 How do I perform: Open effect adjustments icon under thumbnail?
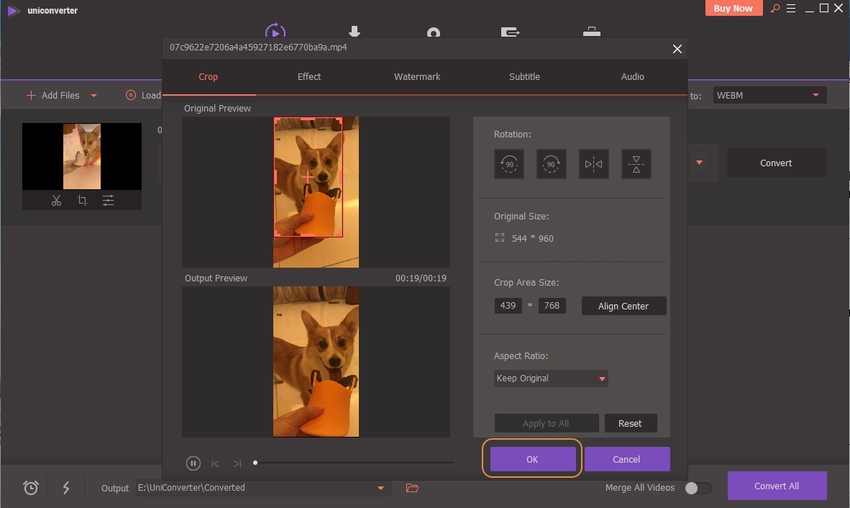(108, 201)
